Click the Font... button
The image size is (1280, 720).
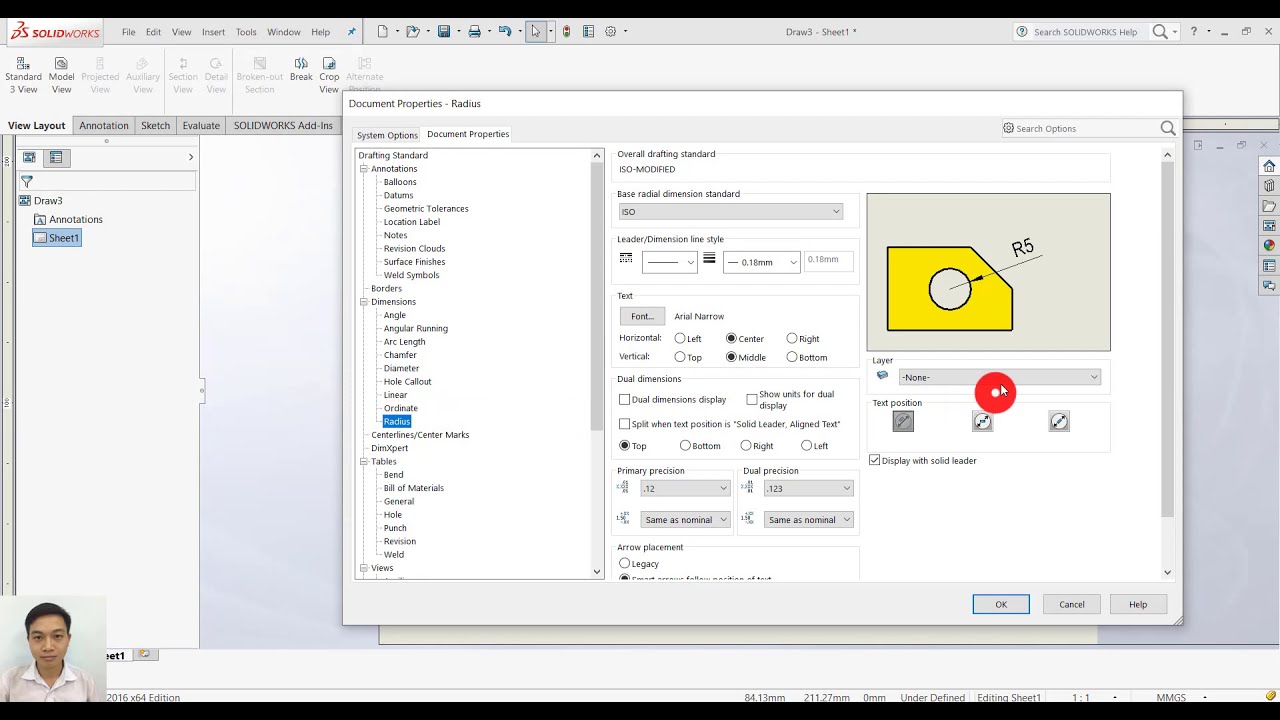click(x=642, y=317)
